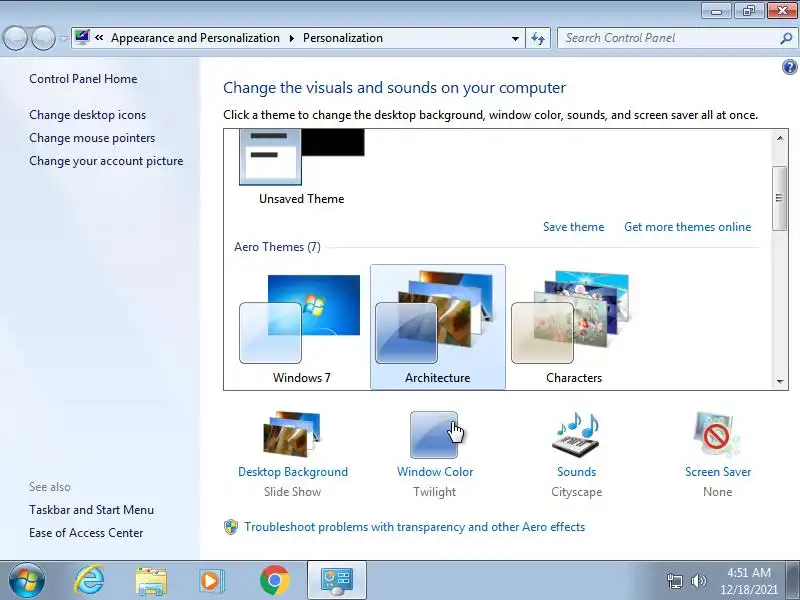
Task: Go to Control Panel Home
Action: click(83, 79)
